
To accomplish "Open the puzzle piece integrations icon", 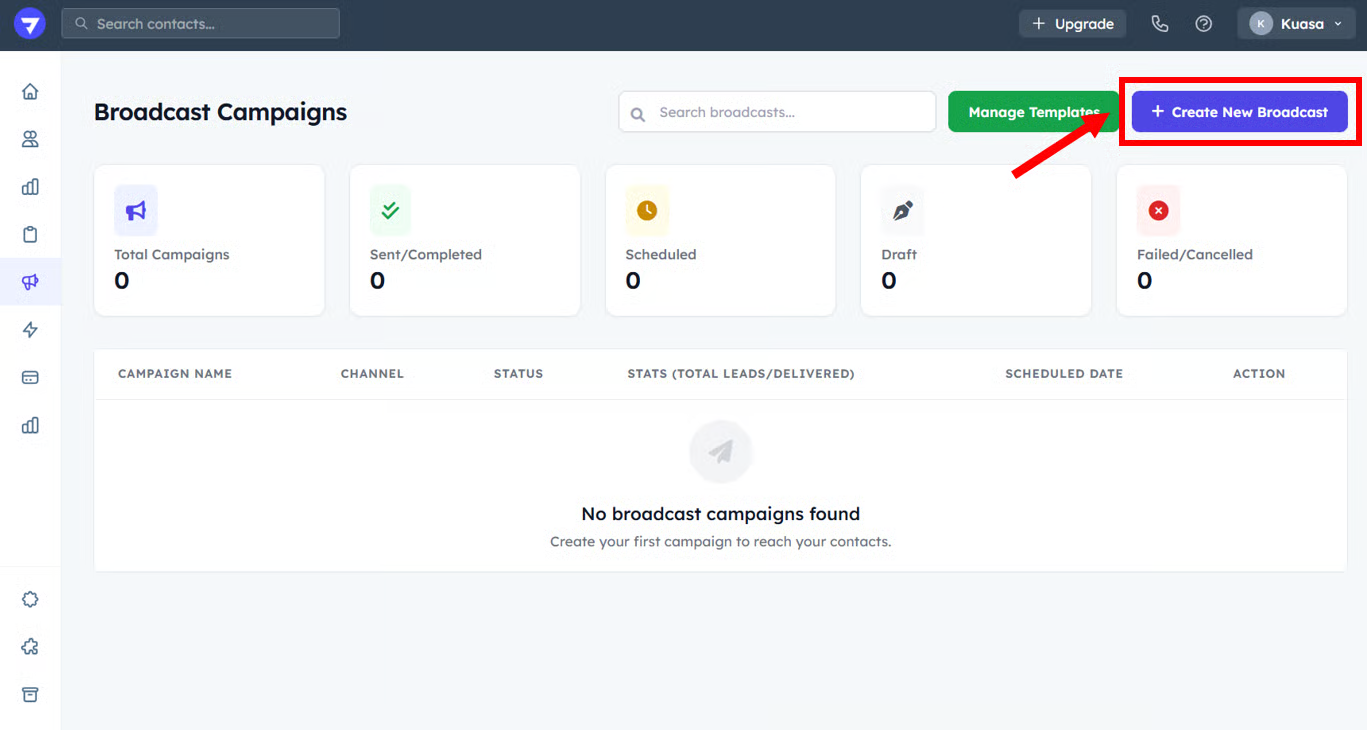I will pyautogui.click(x=30, y=647).
